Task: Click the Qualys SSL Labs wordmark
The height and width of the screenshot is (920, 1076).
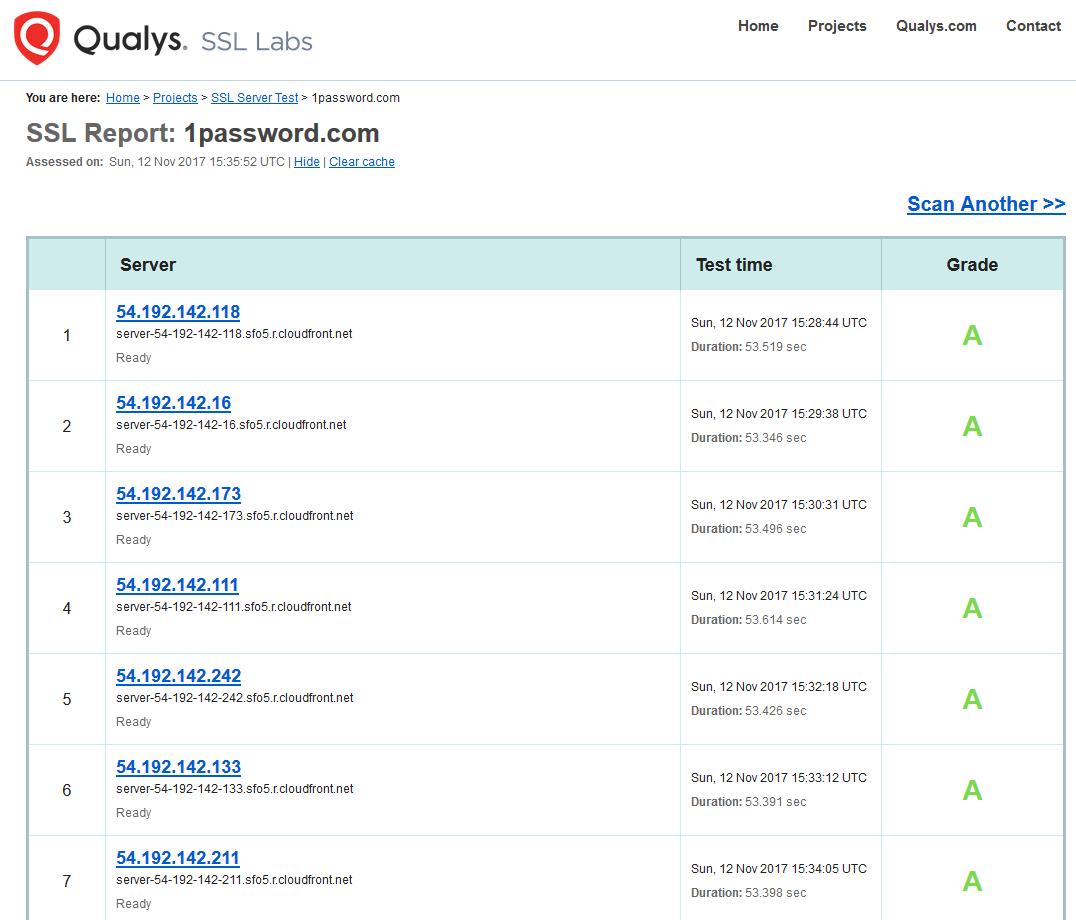Action: [x=193, y=40]
